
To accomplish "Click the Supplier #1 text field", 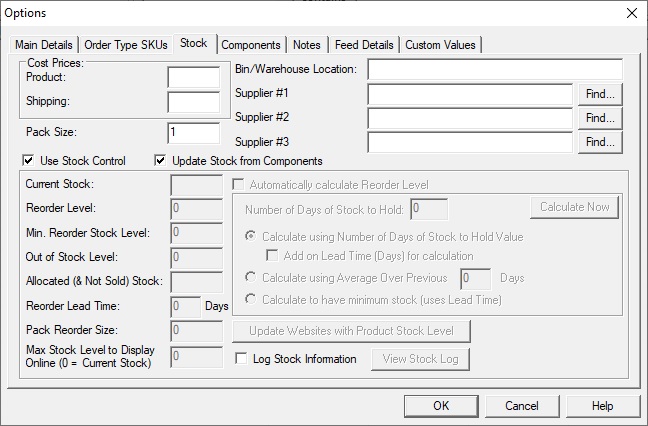I will click(x=470, y=94).
